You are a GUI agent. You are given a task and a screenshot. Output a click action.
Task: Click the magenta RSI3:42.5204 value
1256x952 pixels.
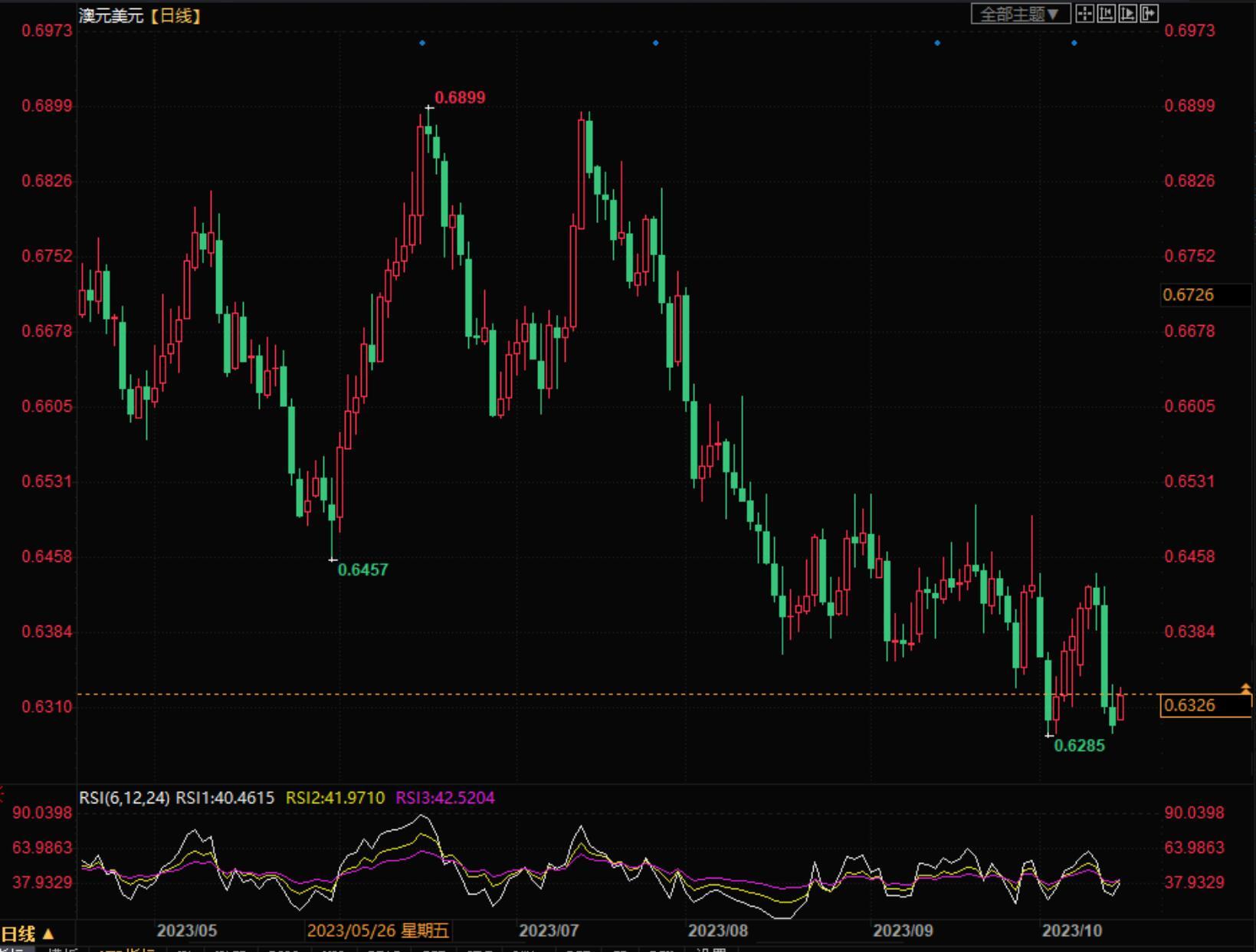(x=445, y=798)
